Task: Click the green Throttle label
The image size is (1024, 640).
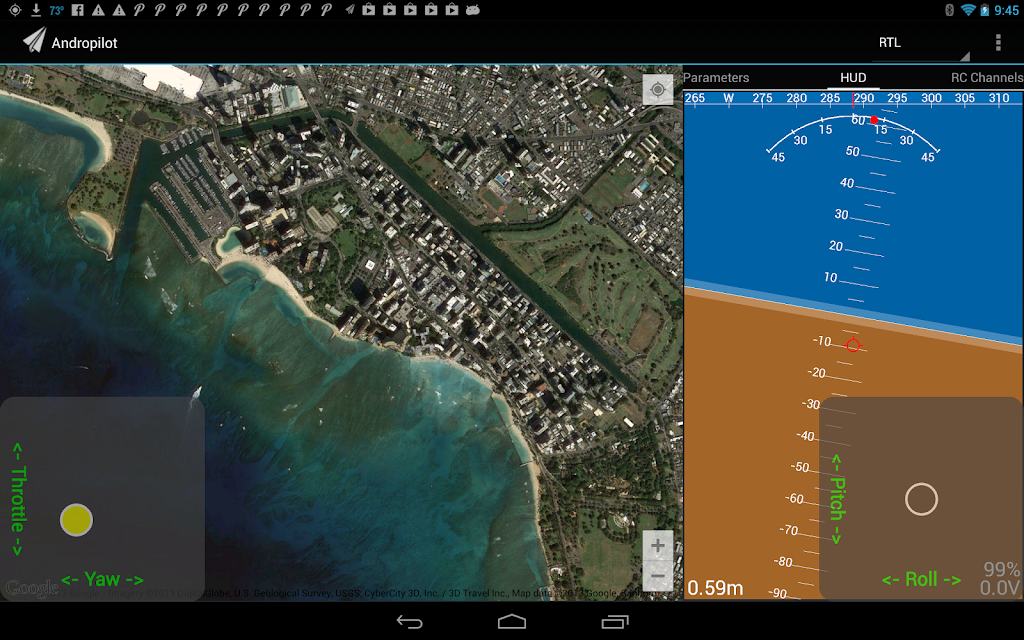Action: (x=18, y=499)
